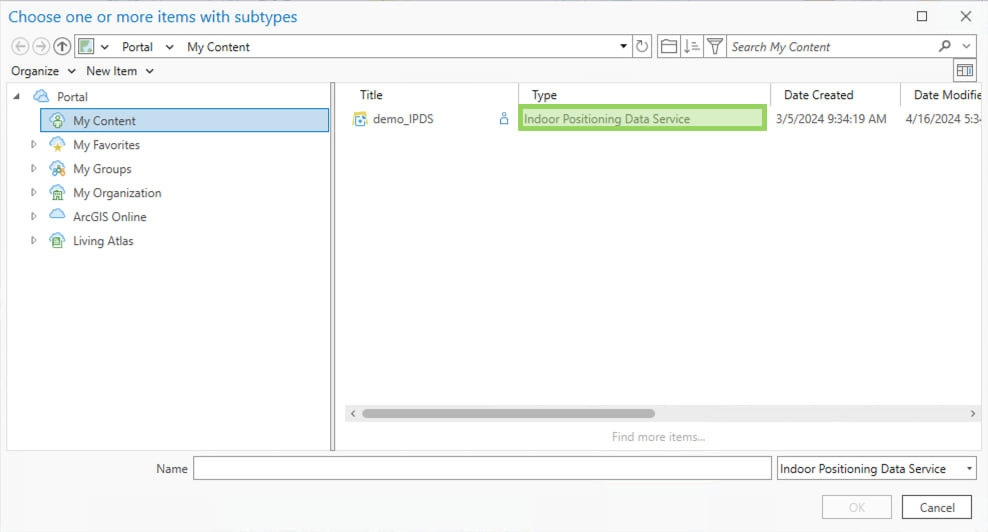
Task: Select ArcGIS Online in the tree
Action: pyautogui.click(x=110, y=217)
